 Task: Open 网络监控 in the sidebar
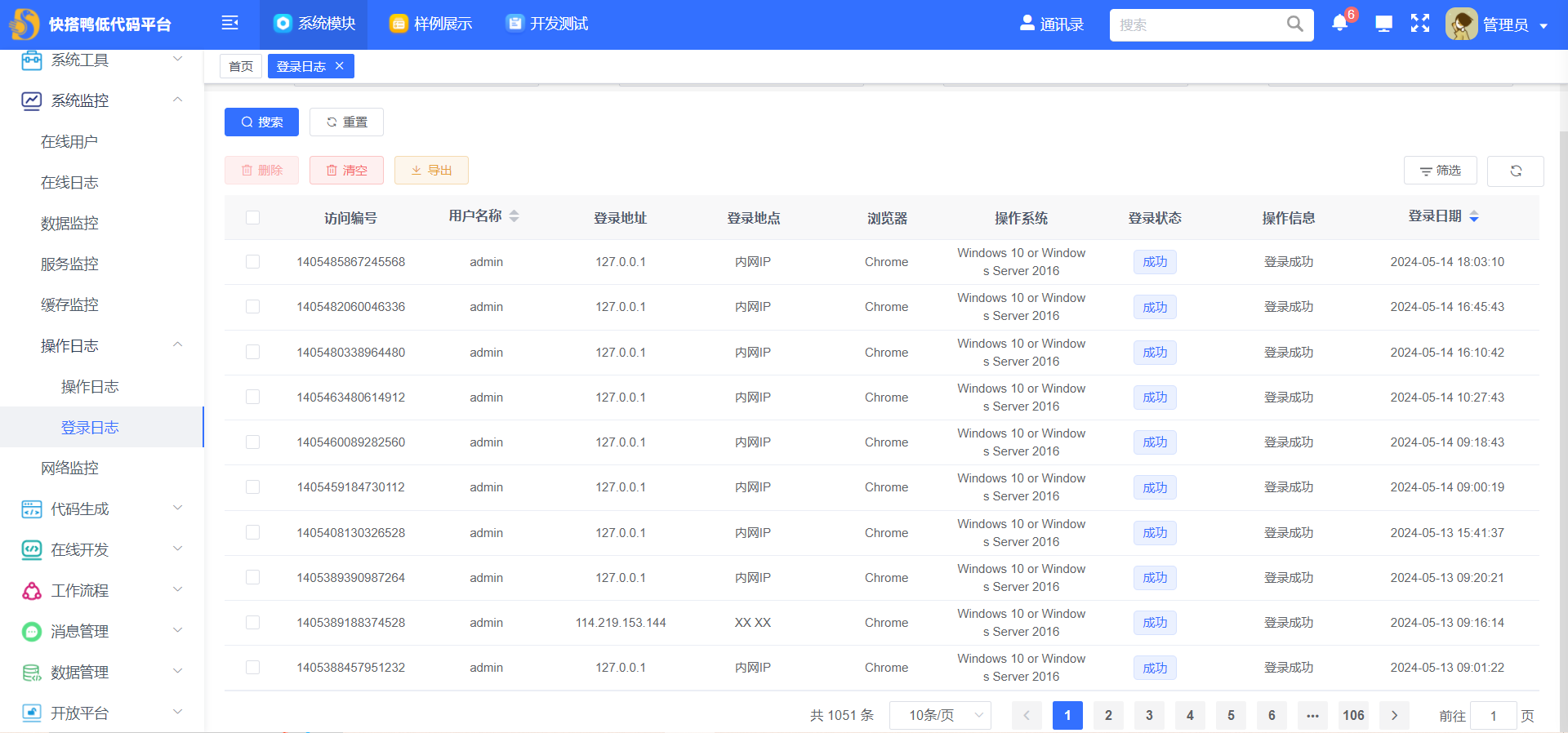click(x=69, y=469)
